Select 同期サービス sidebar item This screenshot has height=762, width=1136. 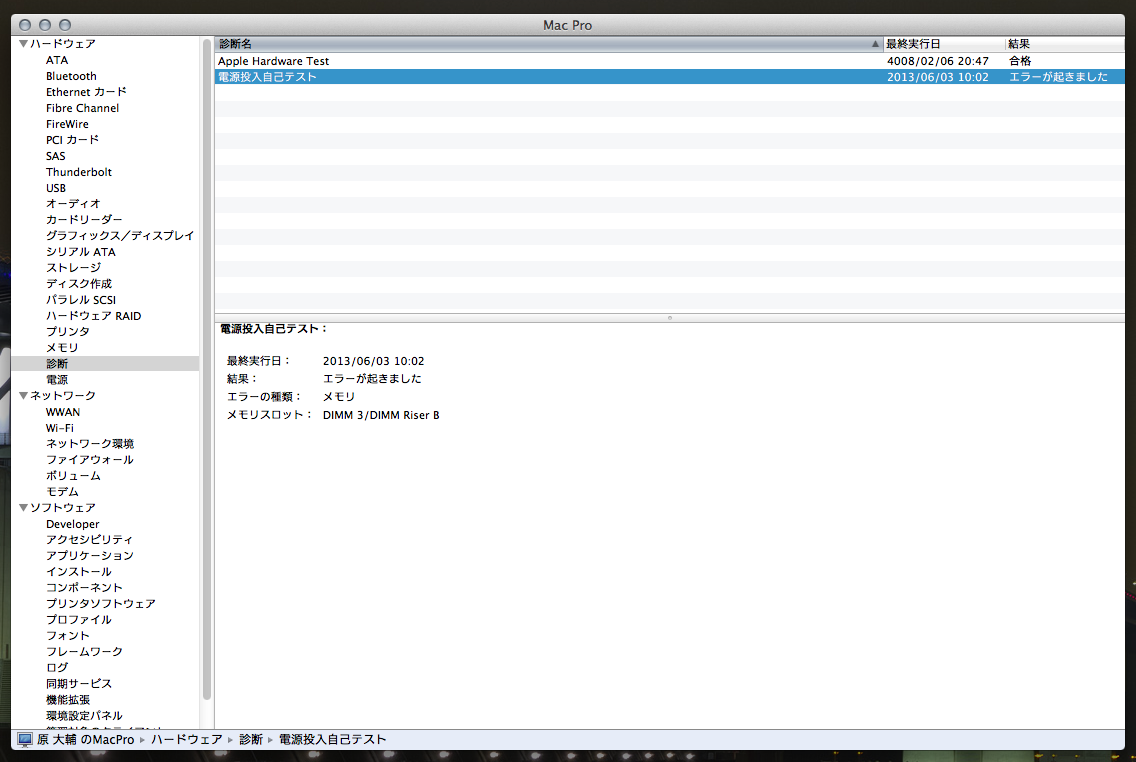(x=78, y=684)
